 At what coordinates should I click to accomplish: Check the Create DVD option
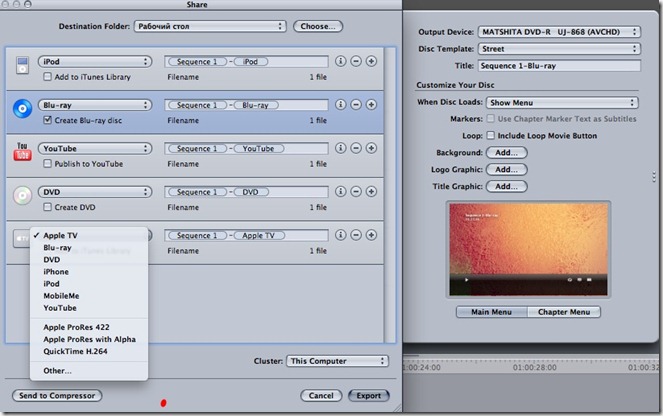[x=47, y=207]
